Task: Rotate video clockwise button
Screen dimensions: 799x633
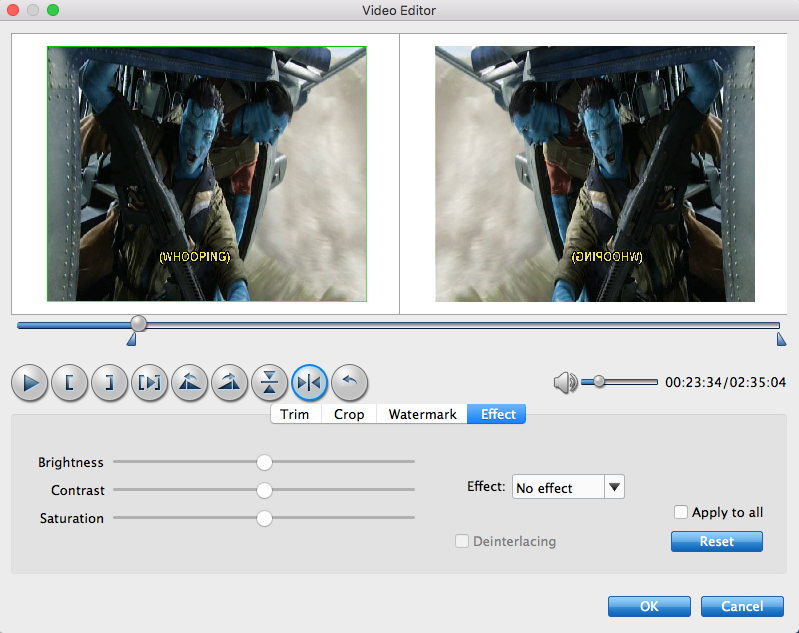Action: click(x=229, y=383)
